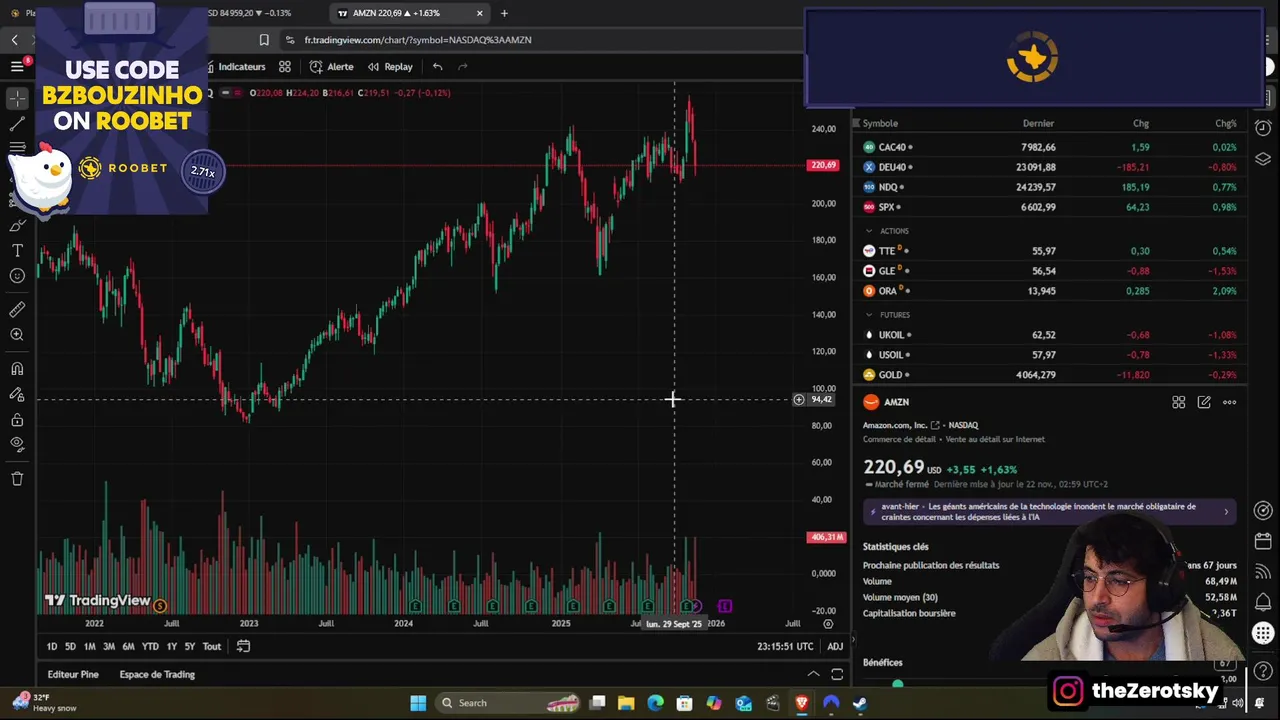Open the object tree layers icon
The width and height of the screenshot is (1280, 720).
(1263, 159)
